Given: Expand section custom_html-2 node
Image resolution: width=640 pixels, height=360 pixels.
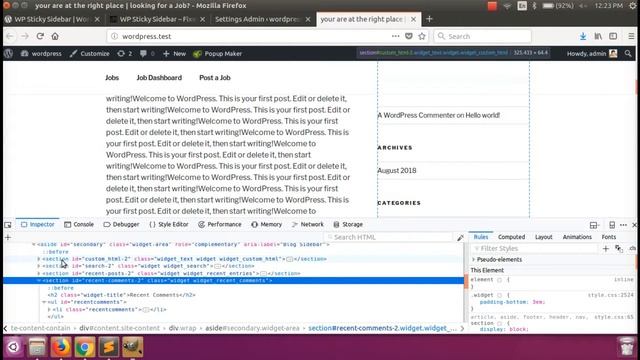Looking at the screenshot, I should [39, 259].
